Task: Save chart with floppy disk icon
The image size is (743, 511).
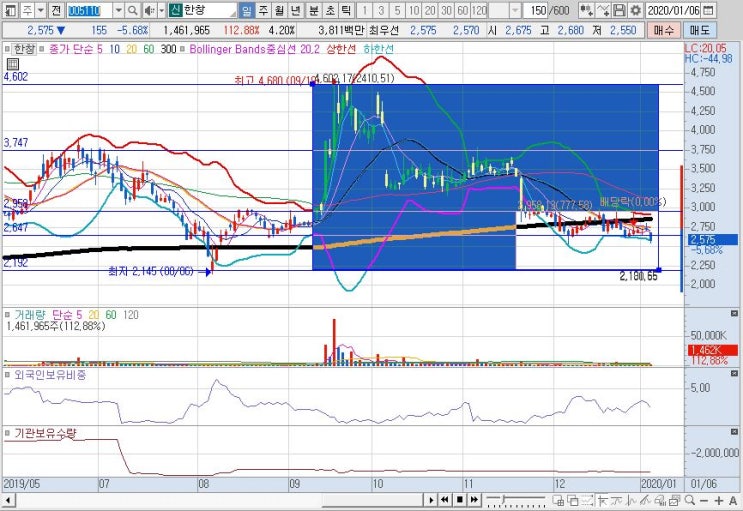Action: pos(619,10)
